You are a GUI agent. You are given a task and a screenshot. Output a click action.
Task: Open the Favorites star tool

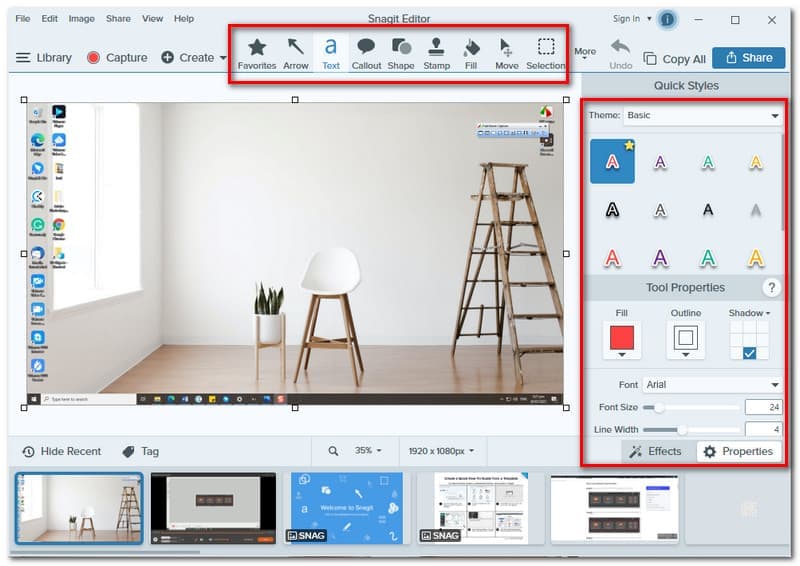click(257, 53)
